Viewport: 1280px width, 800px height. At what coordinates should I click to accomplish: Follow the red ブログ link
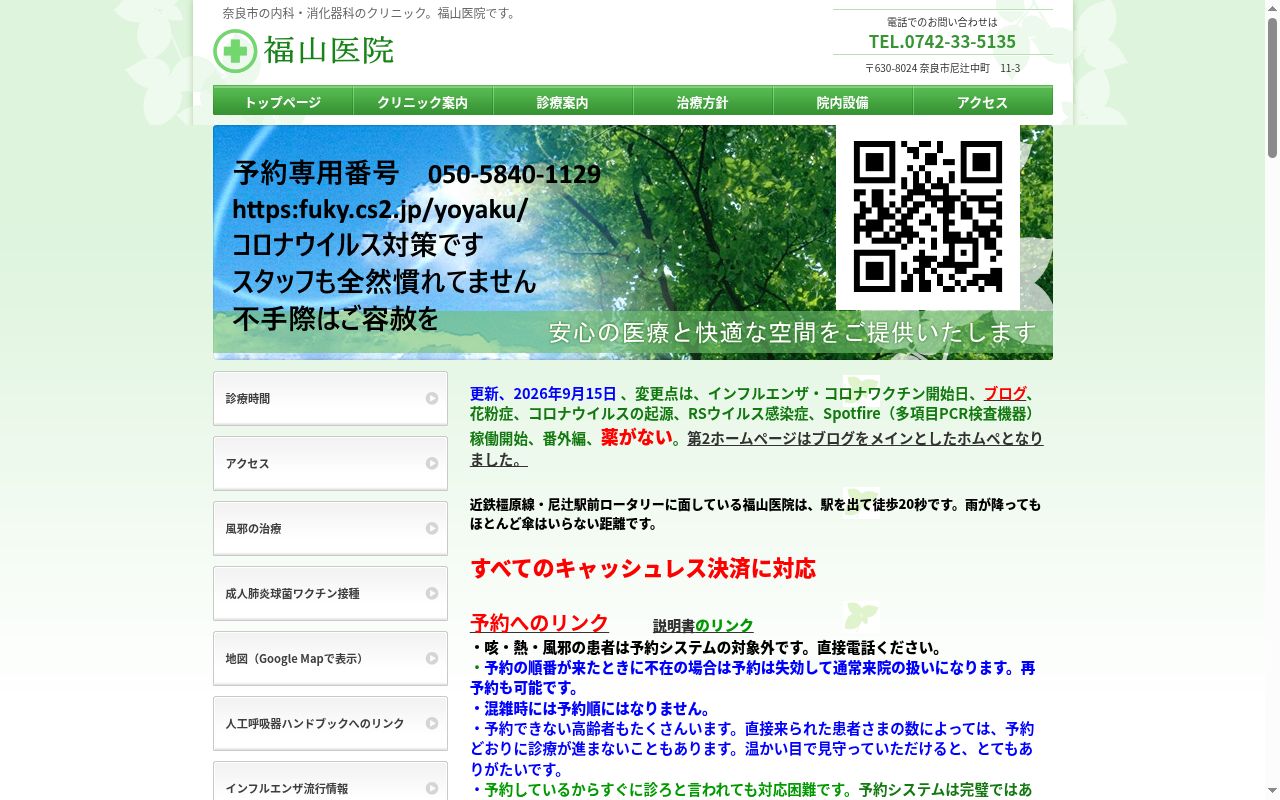1005,393
